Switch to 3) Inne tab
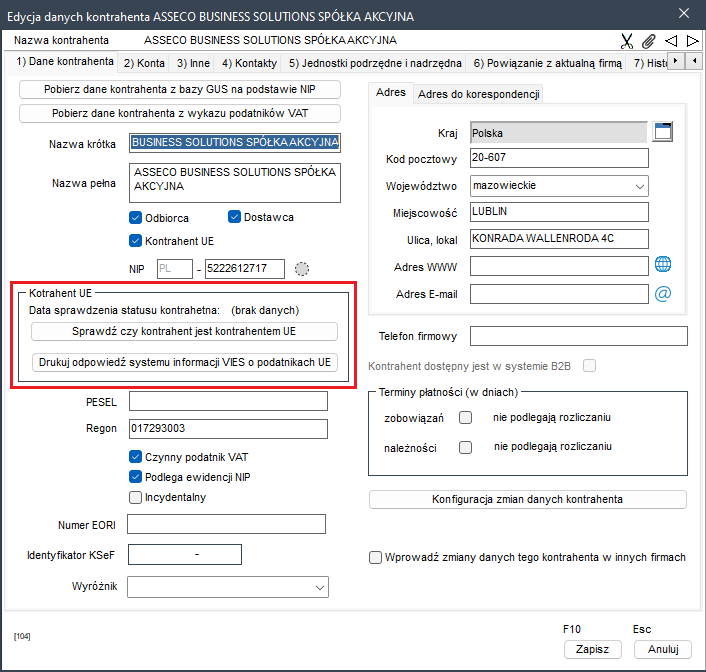The height and width of the screenshot is (672, 706). pos(193,63)
